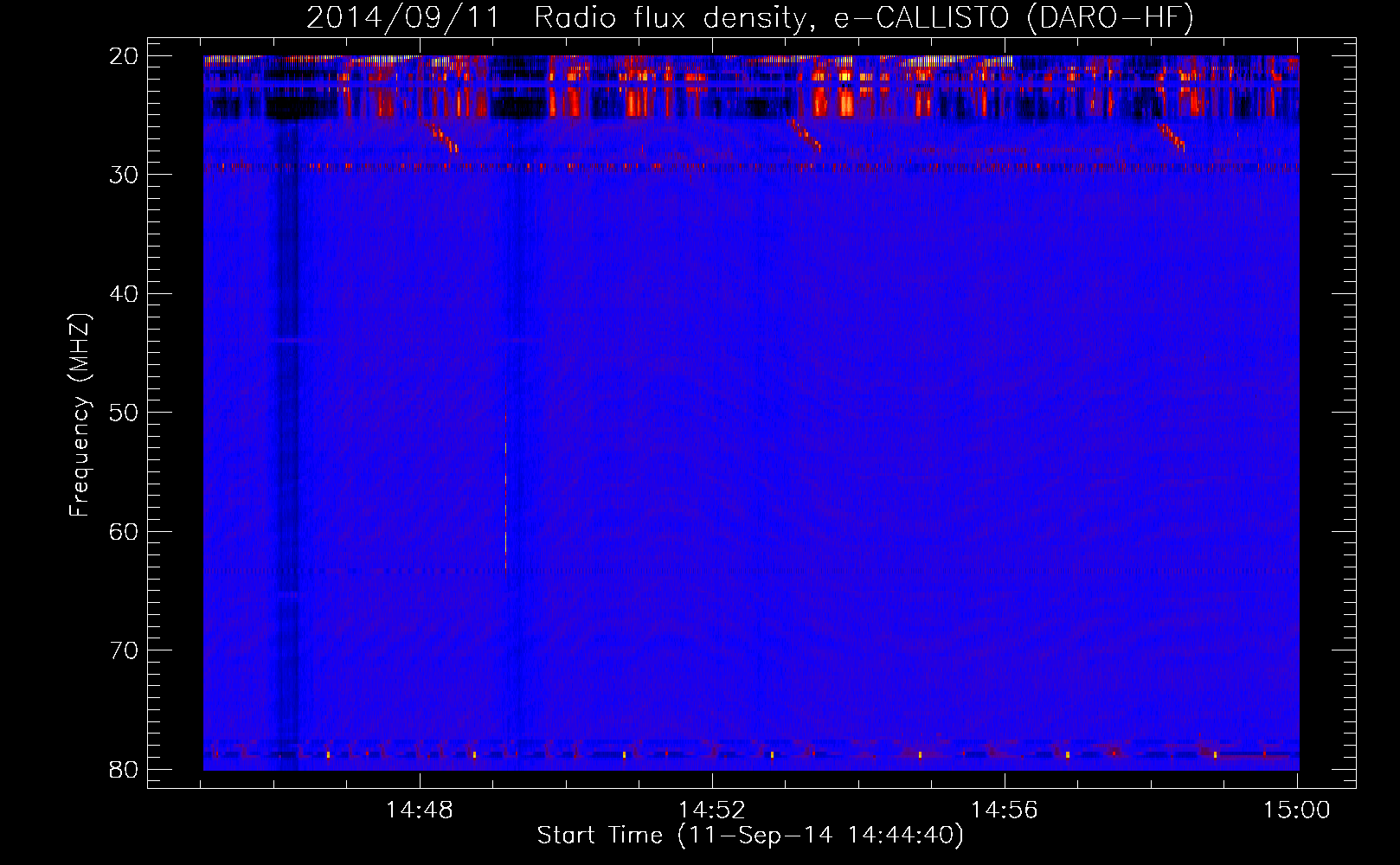The height and width of the screenshot is (865, 1400).
Task: Click the 80 MHz frequency tick label
Action: click(125, 769)
